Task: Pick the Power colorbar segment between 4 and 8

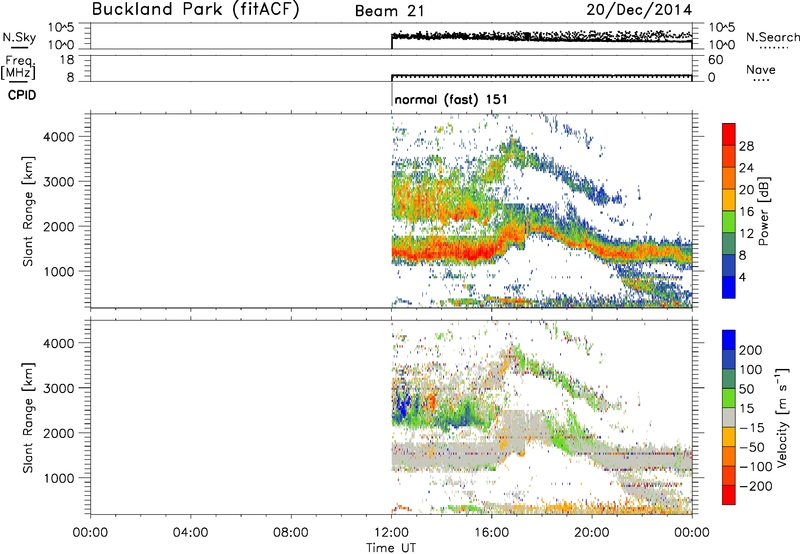Action: point(729,266)
